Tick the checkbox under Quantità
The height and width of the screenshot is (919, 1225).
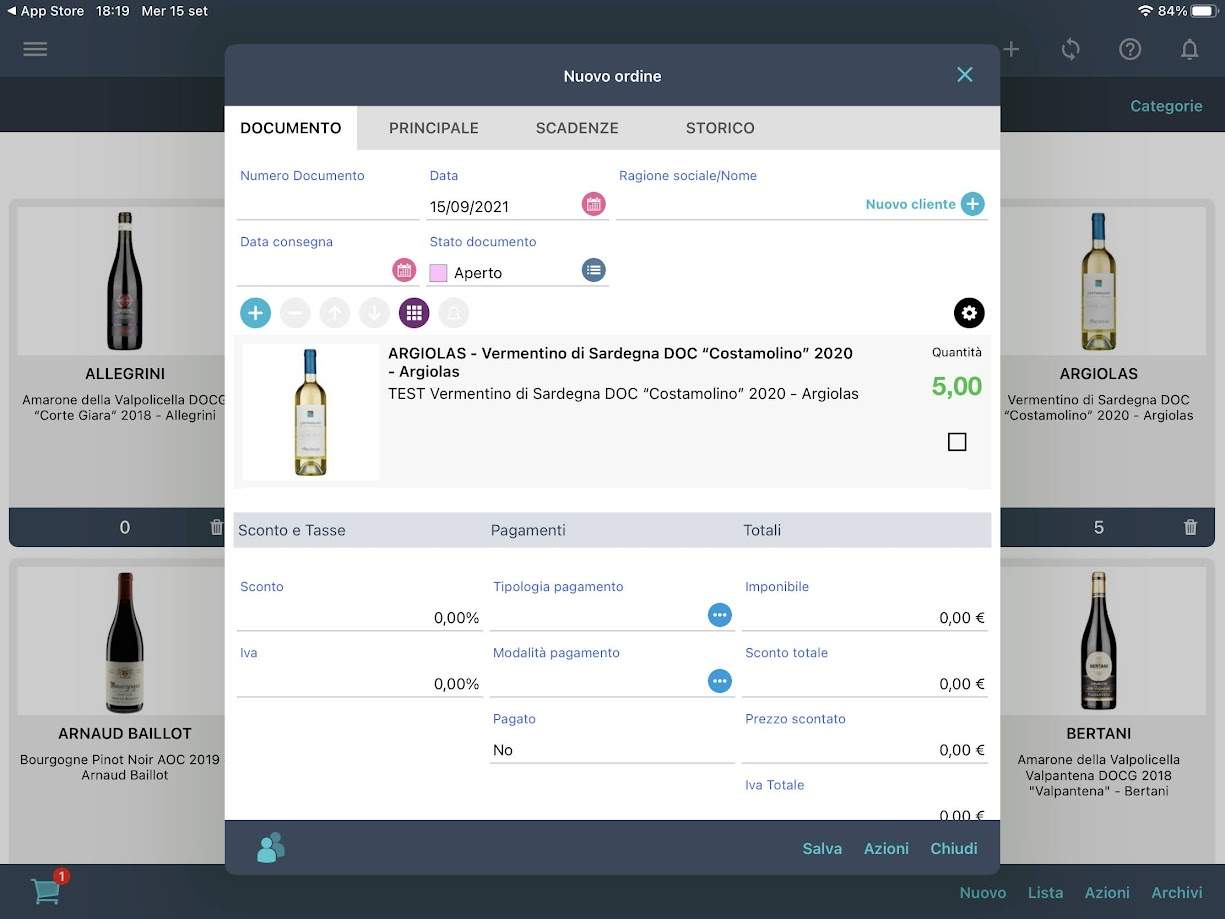pos(957,442)
